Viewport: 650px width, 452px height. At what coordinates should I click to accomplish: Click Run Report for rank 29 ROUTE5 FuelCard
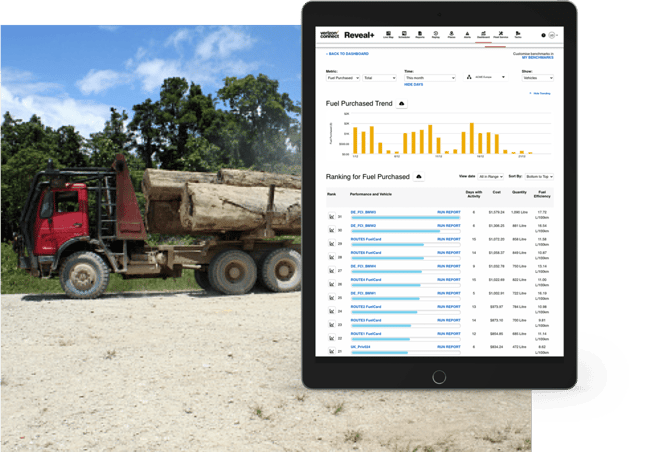[449, 239]
